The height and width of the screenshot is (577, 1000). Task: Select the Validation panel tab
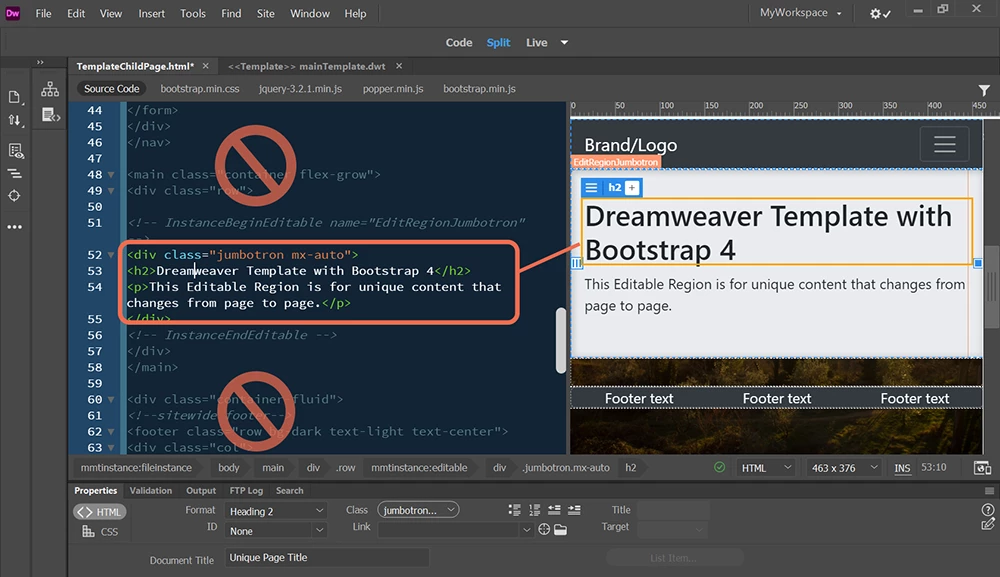click(151, 491)
